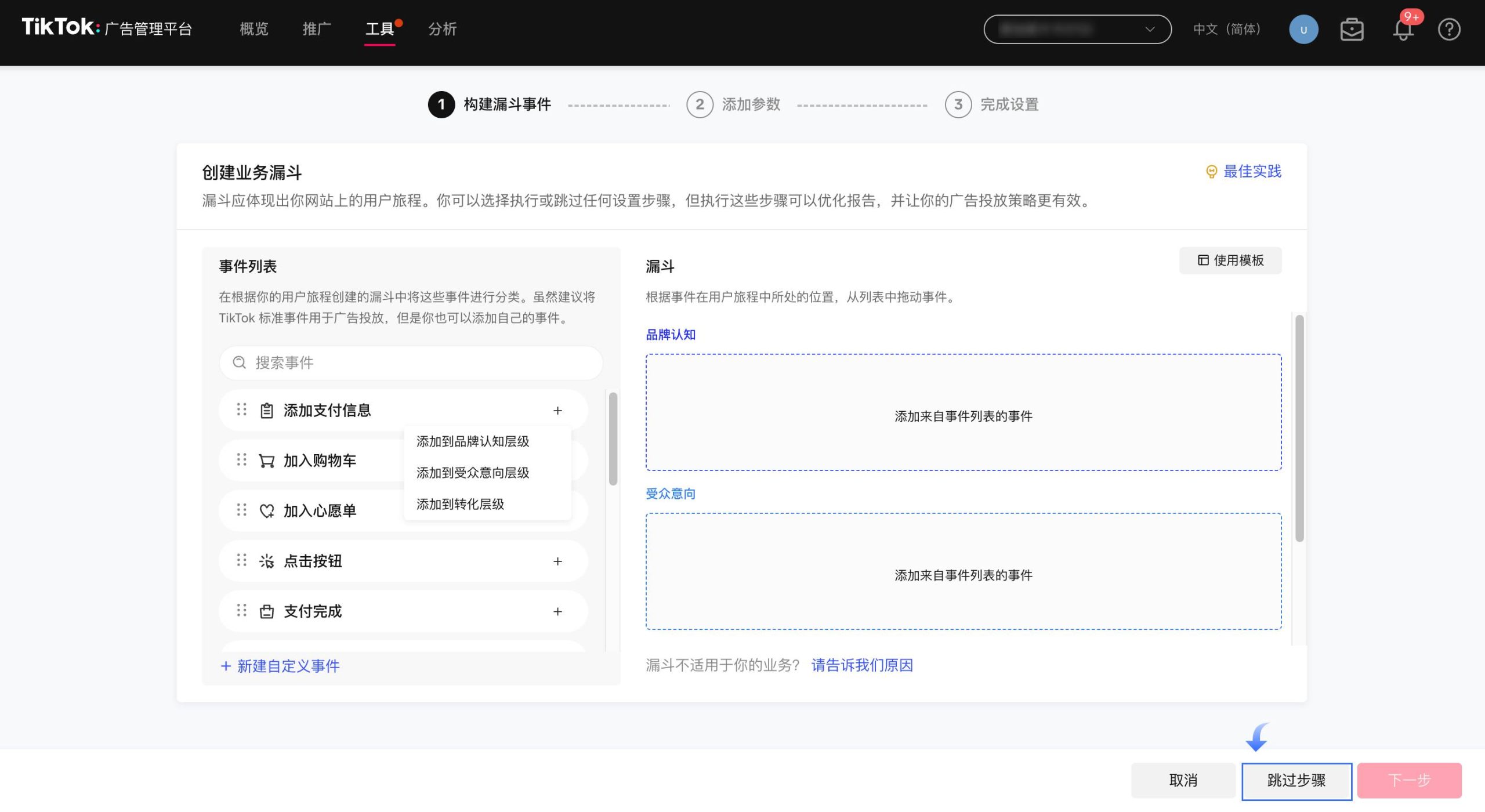The width and height of the screenshot is (1485, 812).
Task: Click the TikTok 广告管理平台 logo
Action: [107, 27]
